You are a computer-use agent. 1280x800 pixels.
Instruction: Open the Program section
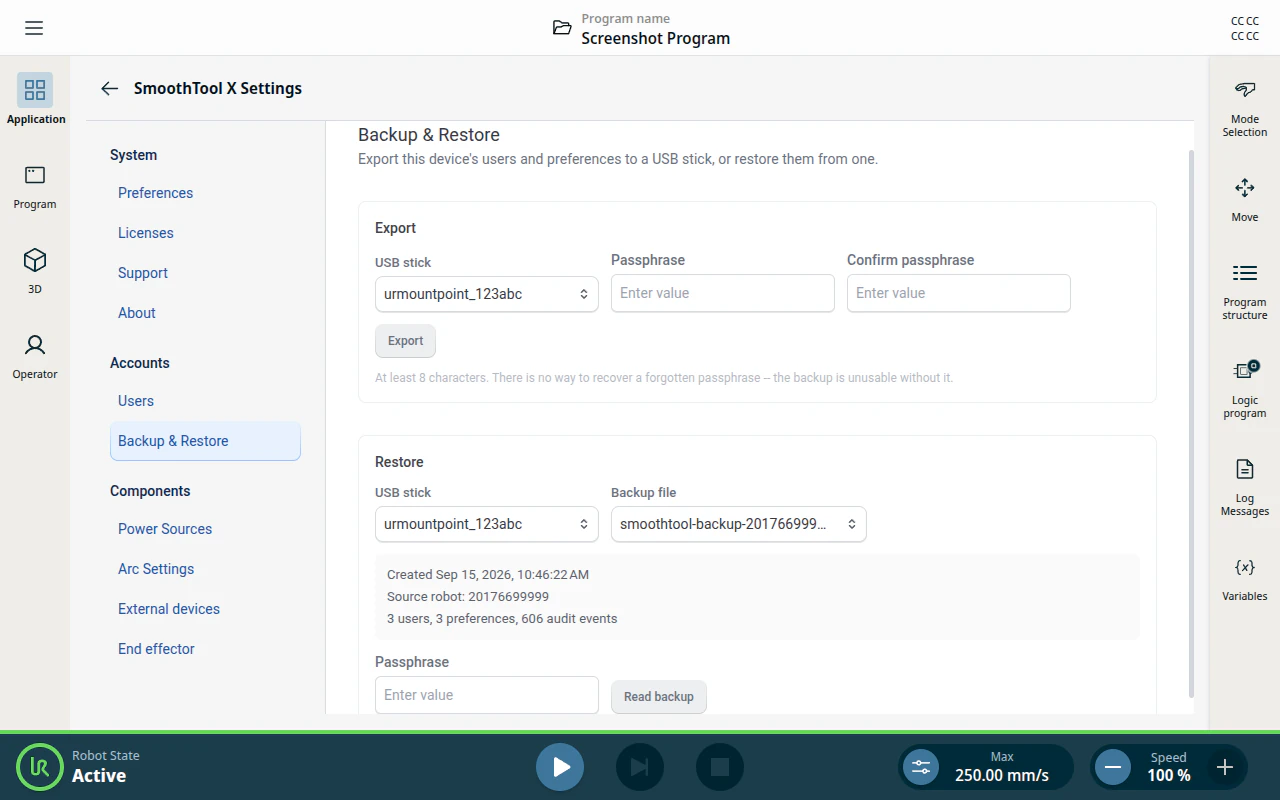coord(35,187)
